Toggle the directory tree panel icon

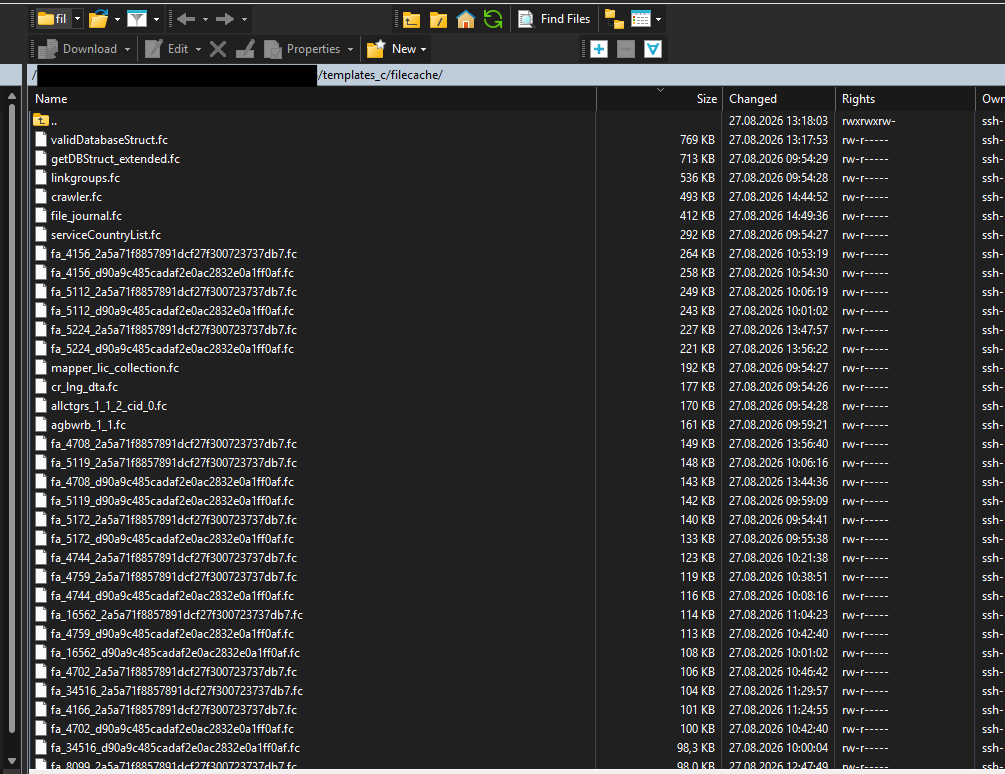tap(614, 19)
